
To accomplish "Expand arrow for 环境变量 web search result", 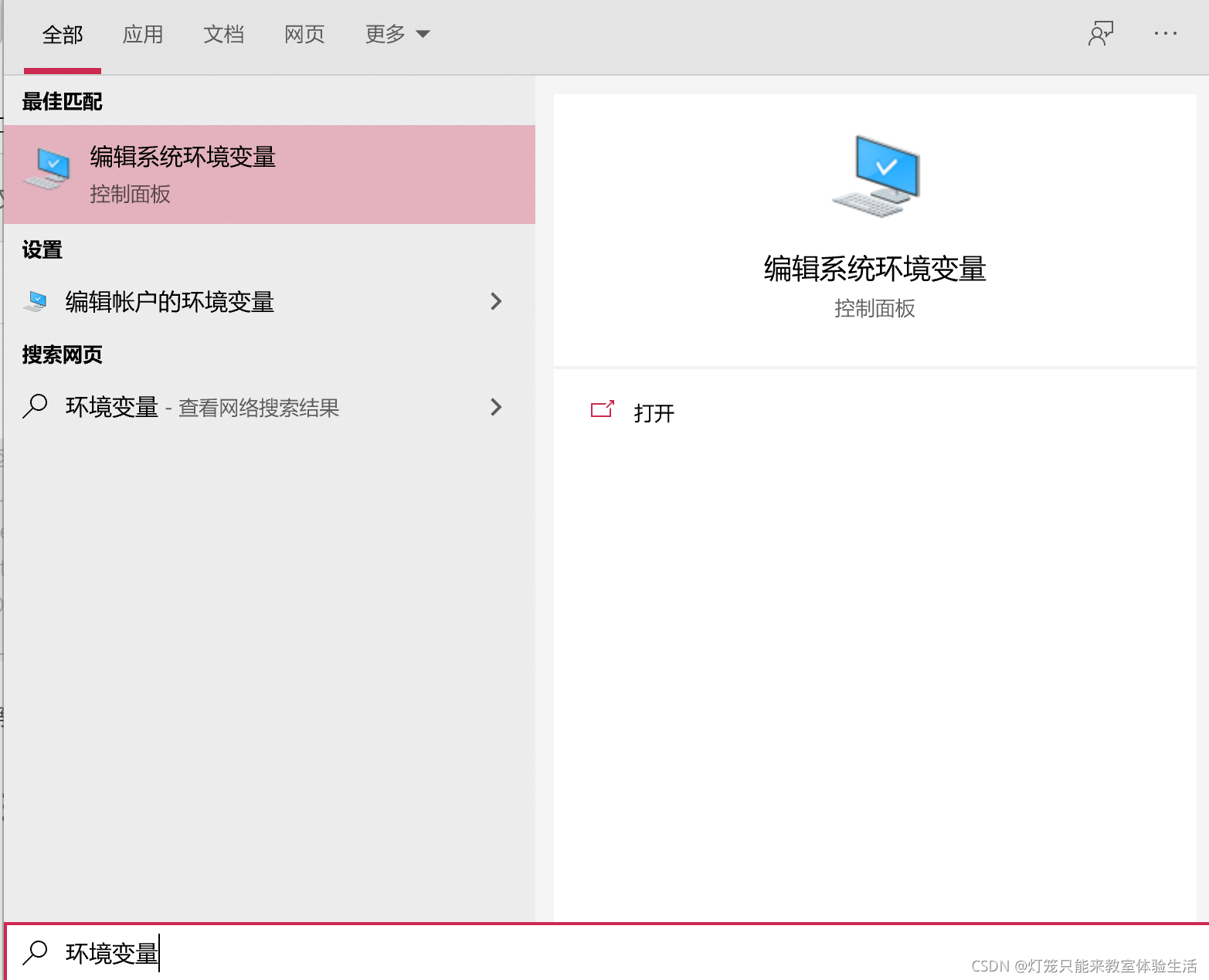I will [x=496, y=407].
